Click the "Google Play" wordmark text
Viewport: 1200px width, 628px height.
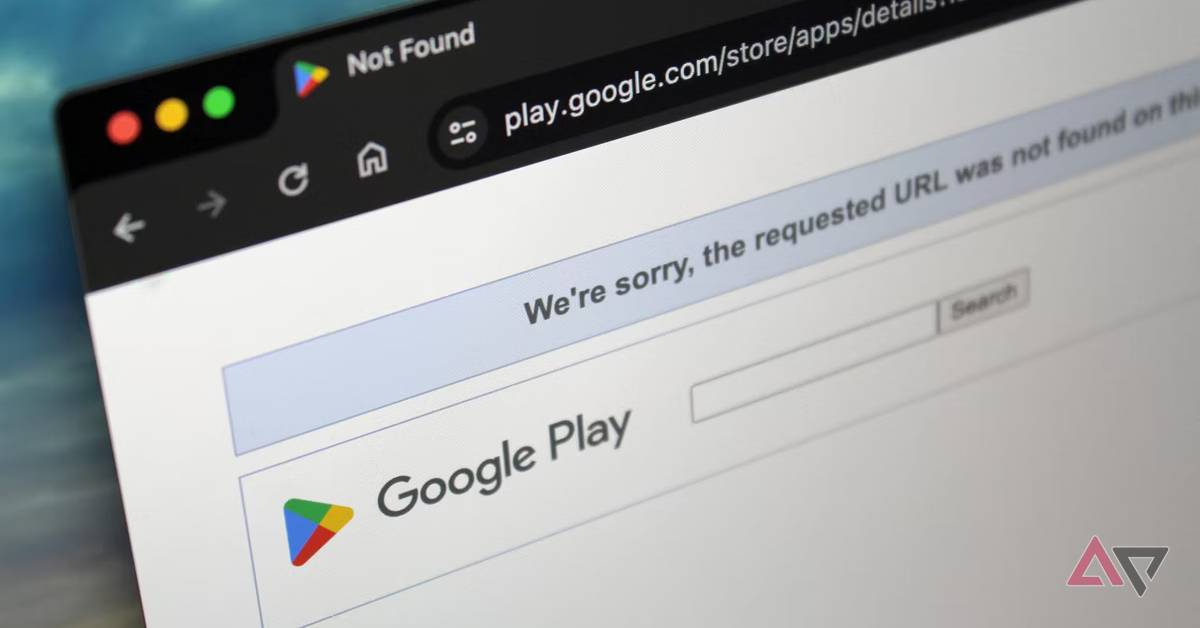tap(503, 463)
